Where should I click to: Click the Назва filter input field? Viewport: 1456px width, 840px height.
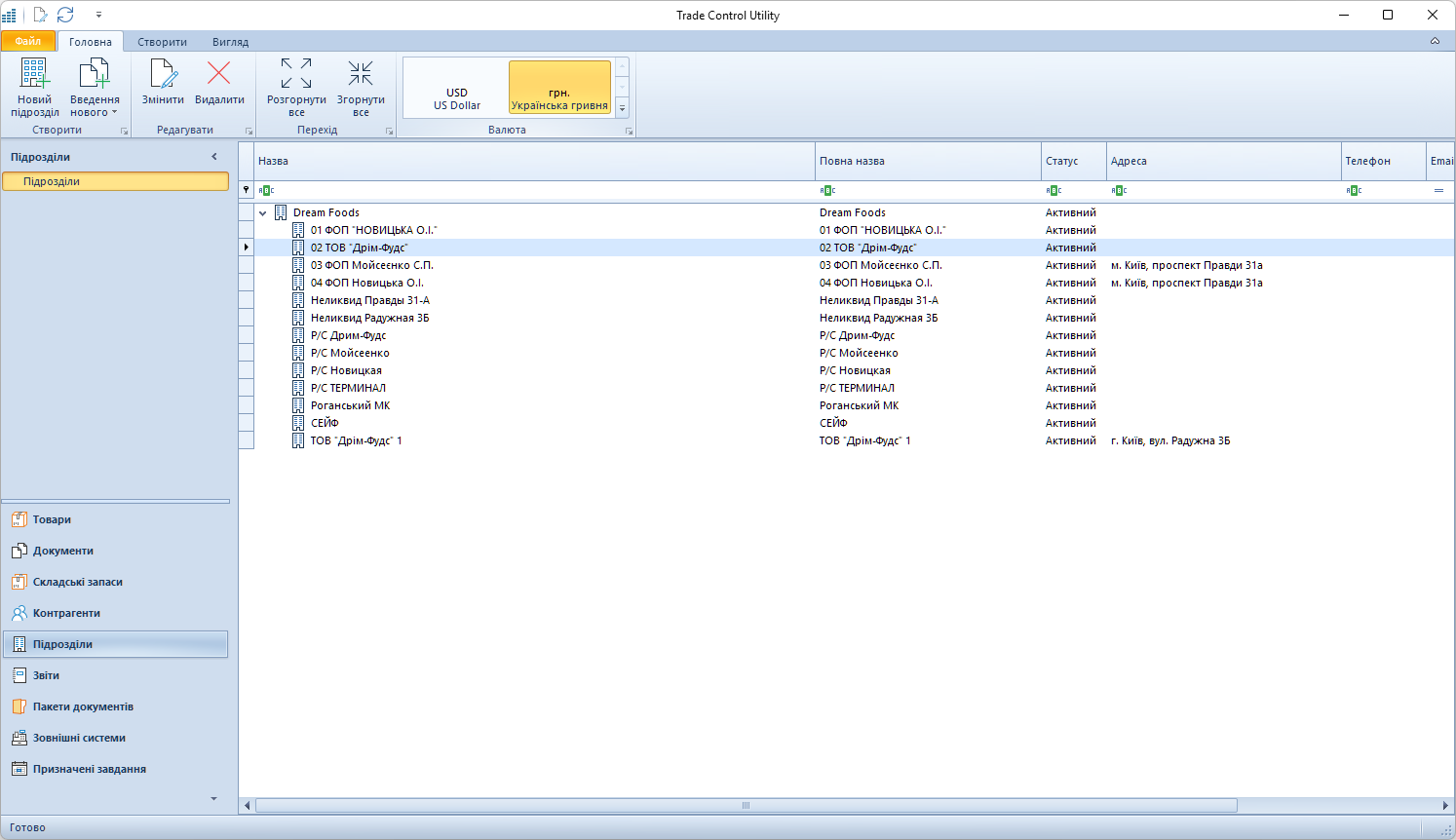(536, 190)
